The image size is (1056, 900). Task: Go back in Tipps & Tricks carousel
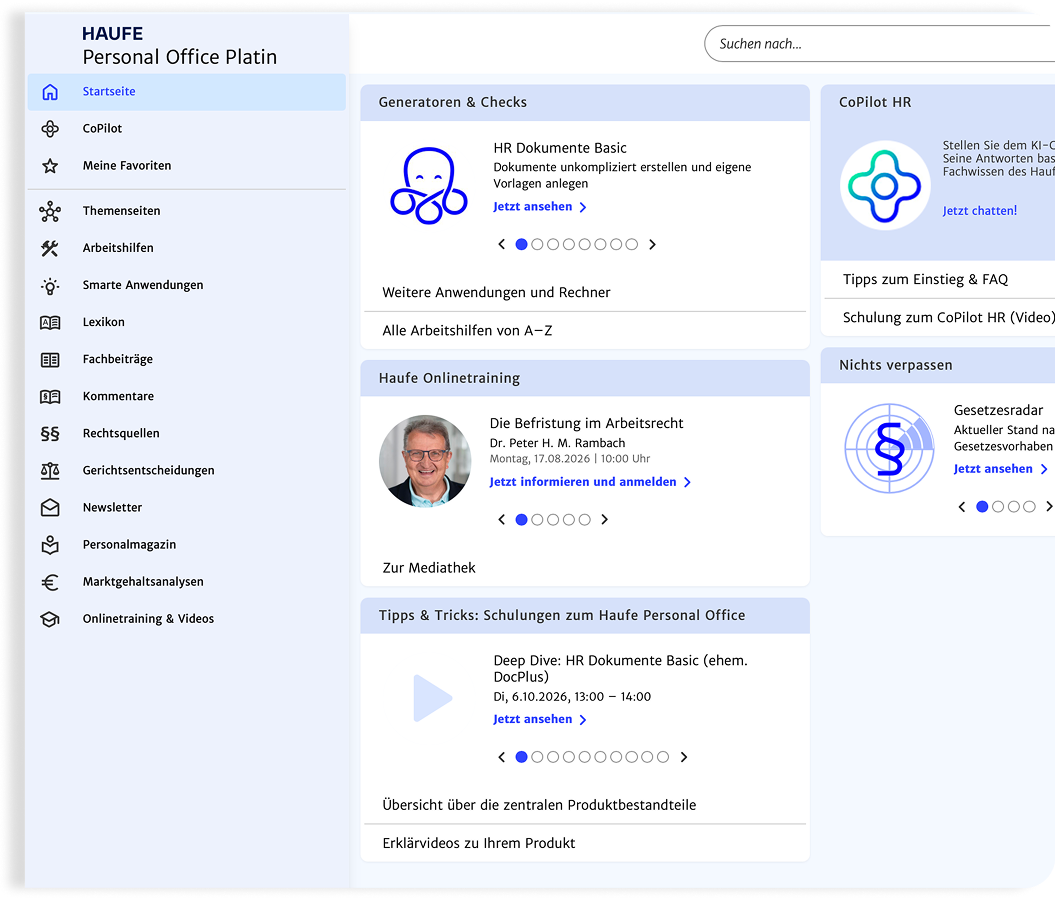pos(501,757)
